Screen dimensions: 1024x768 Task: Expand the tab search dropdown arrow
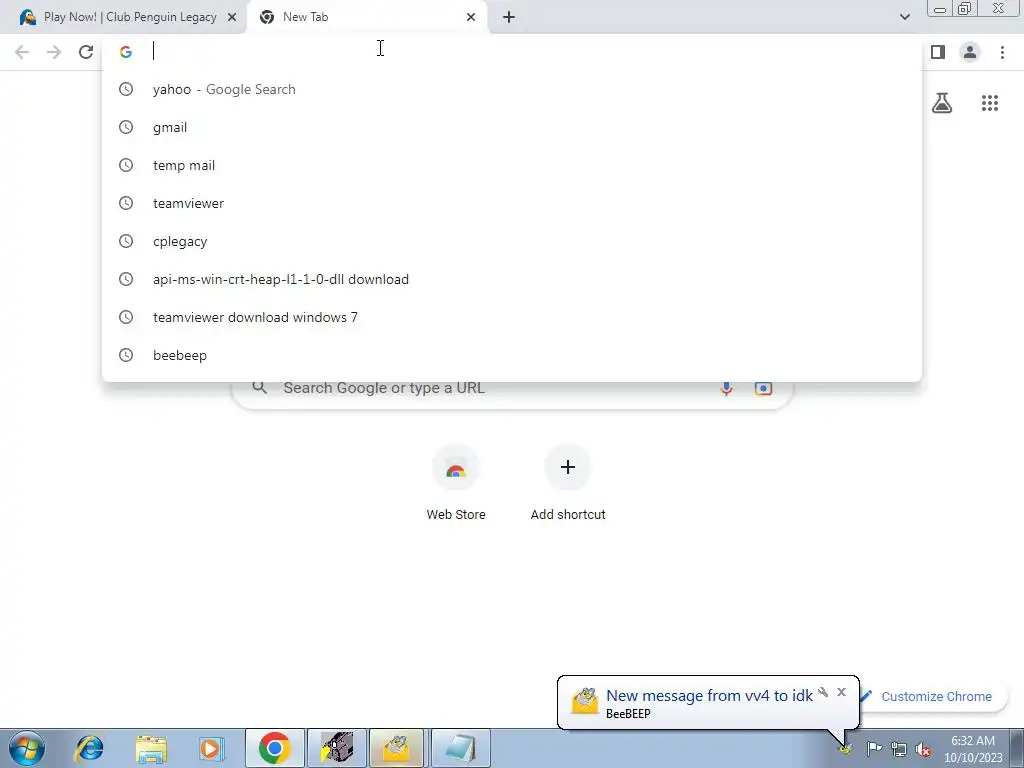904,17
